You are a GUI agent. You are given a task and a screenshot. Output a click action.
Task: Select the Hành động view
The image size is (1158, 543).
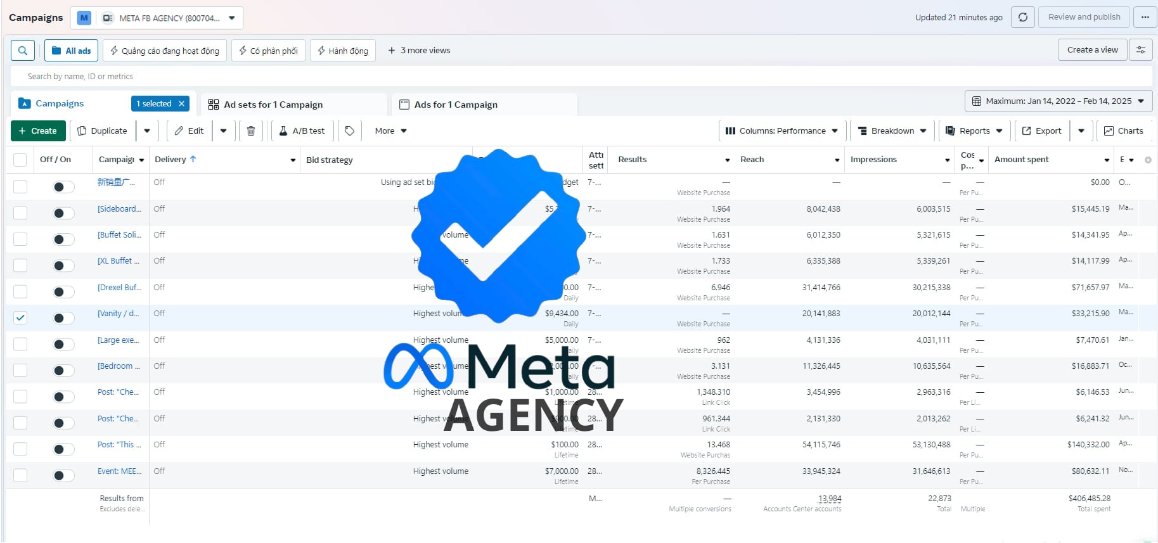pos(343,50)
